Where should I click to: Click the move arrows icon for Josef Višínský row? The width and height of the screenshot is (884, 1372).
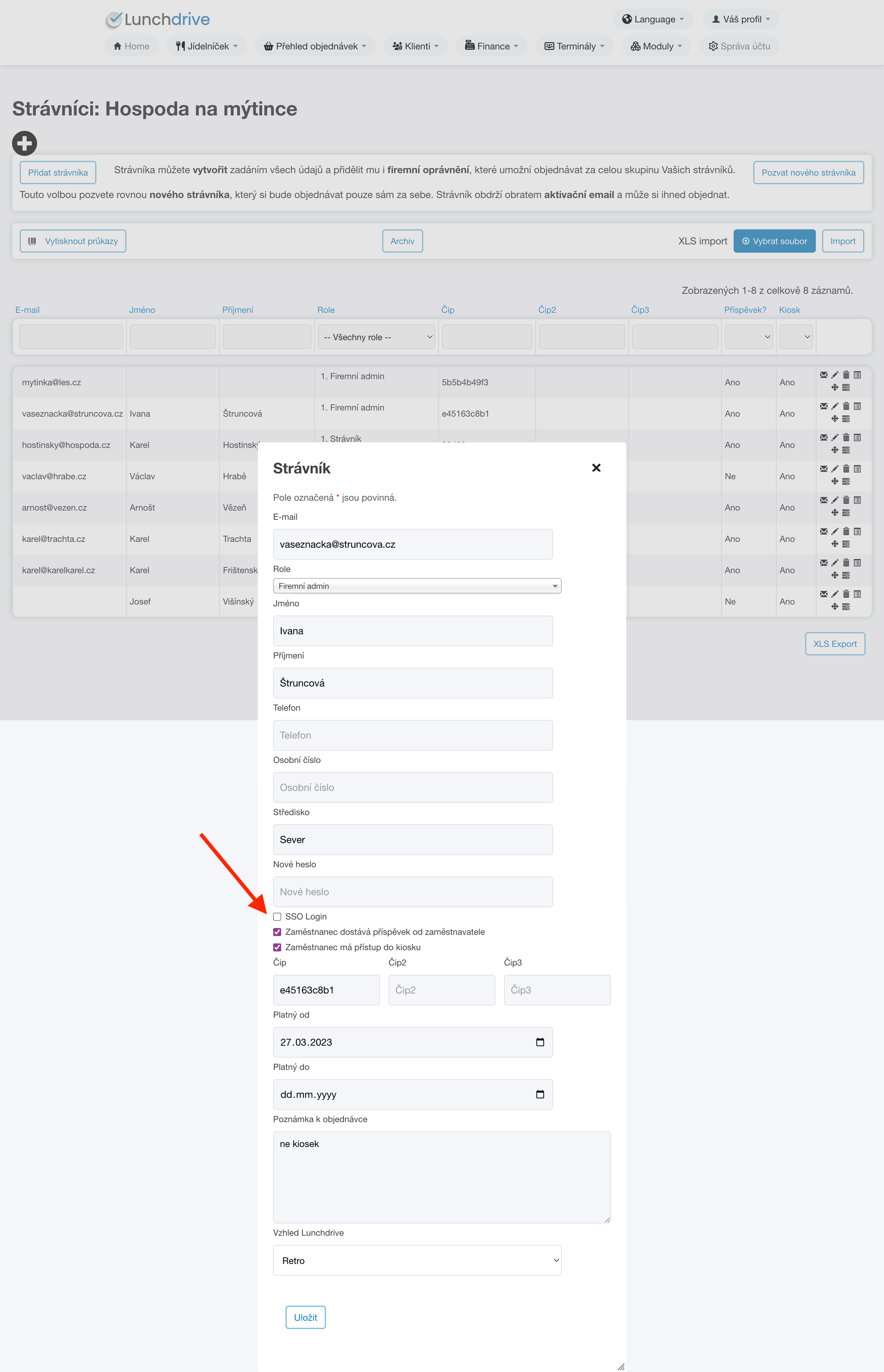tap(835, 607)
